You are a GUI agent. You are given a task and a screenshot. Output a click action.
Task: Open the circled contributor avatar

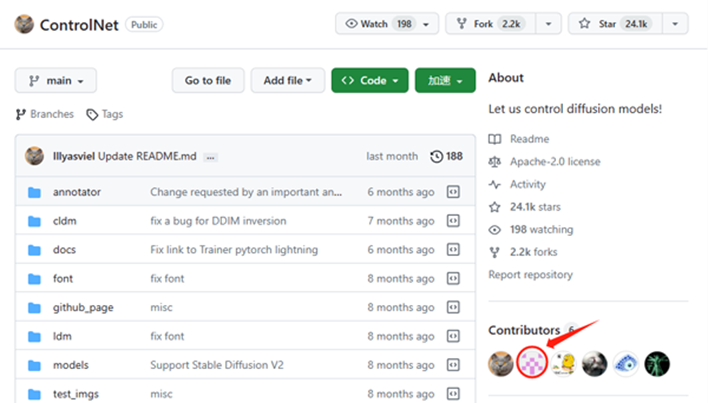coord(530,364)
